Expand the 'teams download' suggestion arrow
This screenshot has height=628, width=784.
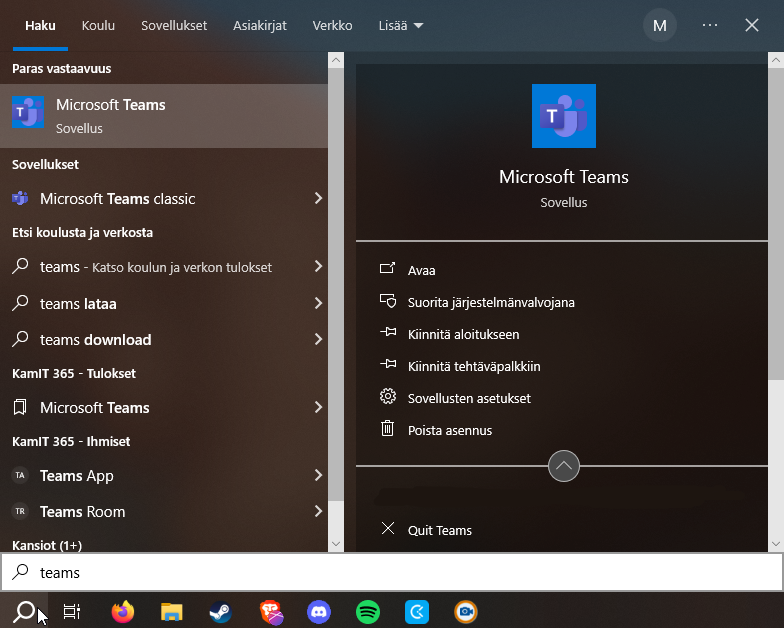tap(318, 340)
